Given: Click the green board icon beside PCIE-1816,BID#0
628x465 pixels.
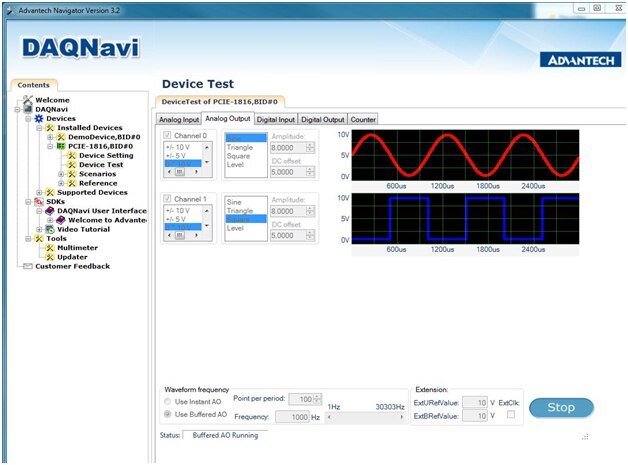Looking at the screenshot, I should click(x=60, y=146).
